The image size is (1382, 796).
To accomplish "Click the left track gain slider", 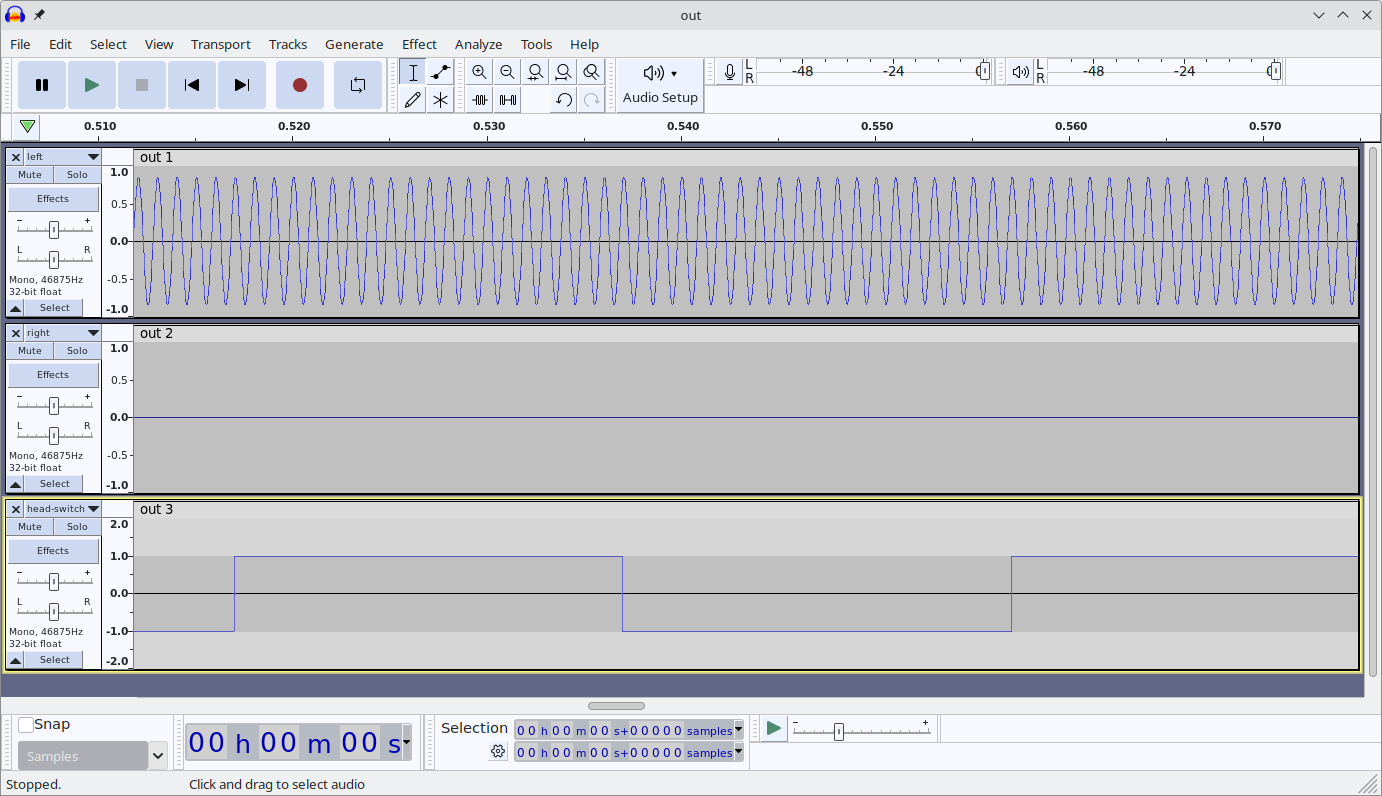I will point(54,229).
